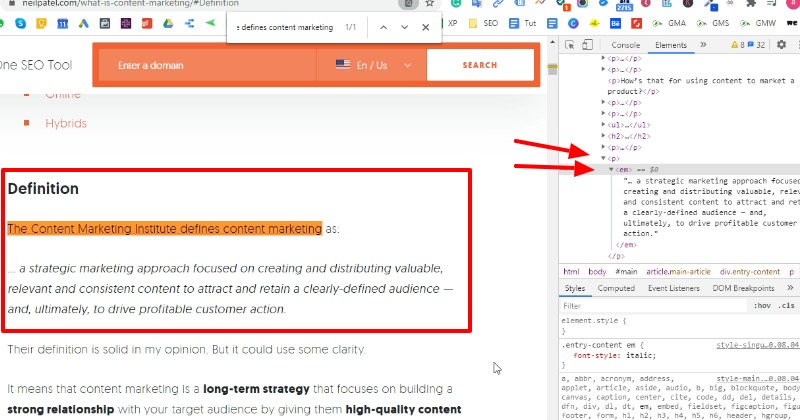The height and width of the screenshot is (420, 800).
Task: Click the inspect element picker icon
Action: (x=570, y=45)
